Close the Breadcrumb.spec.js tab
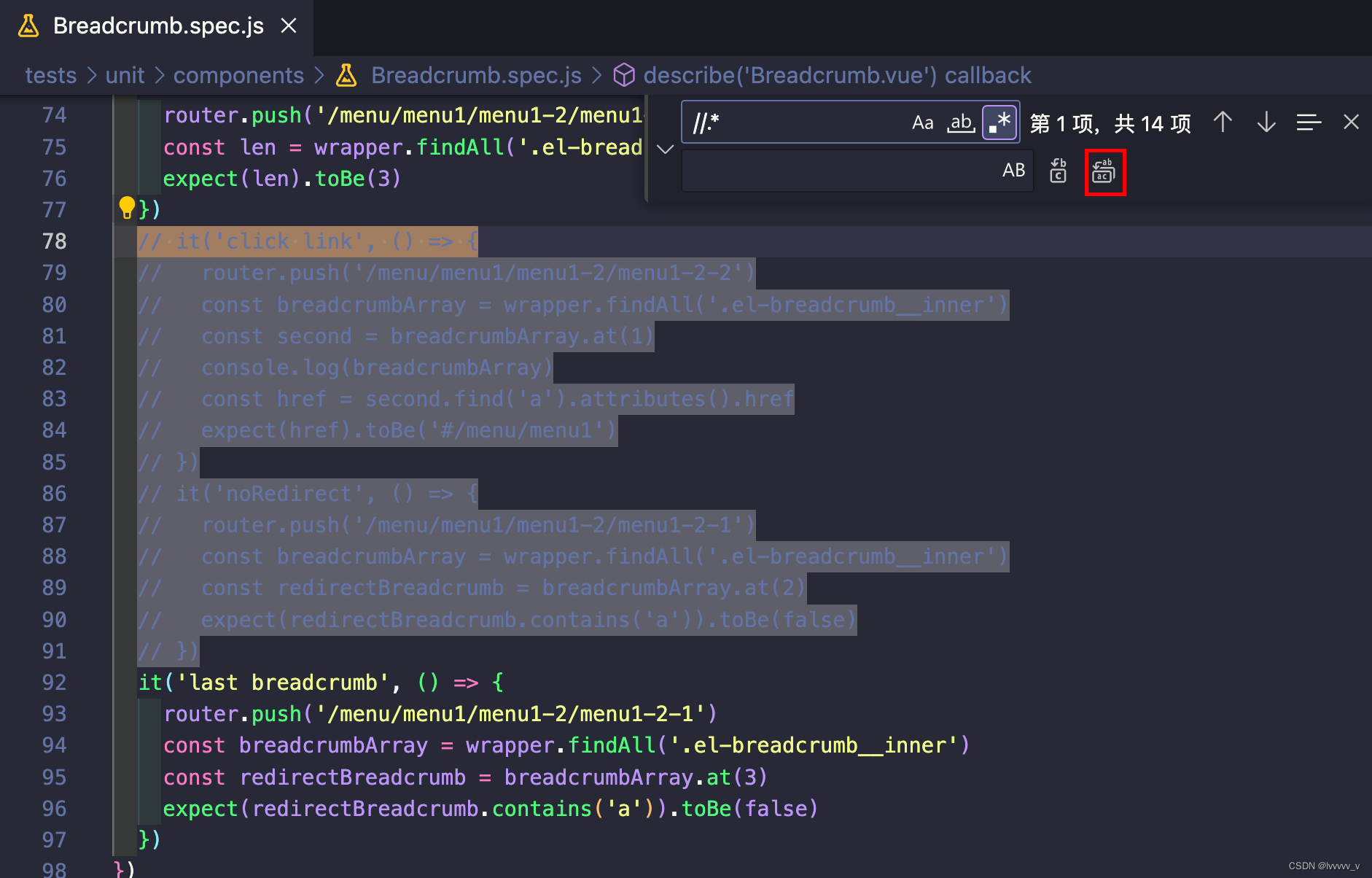The height and width of the screenshot is (878, 1372). click(289, 26)
